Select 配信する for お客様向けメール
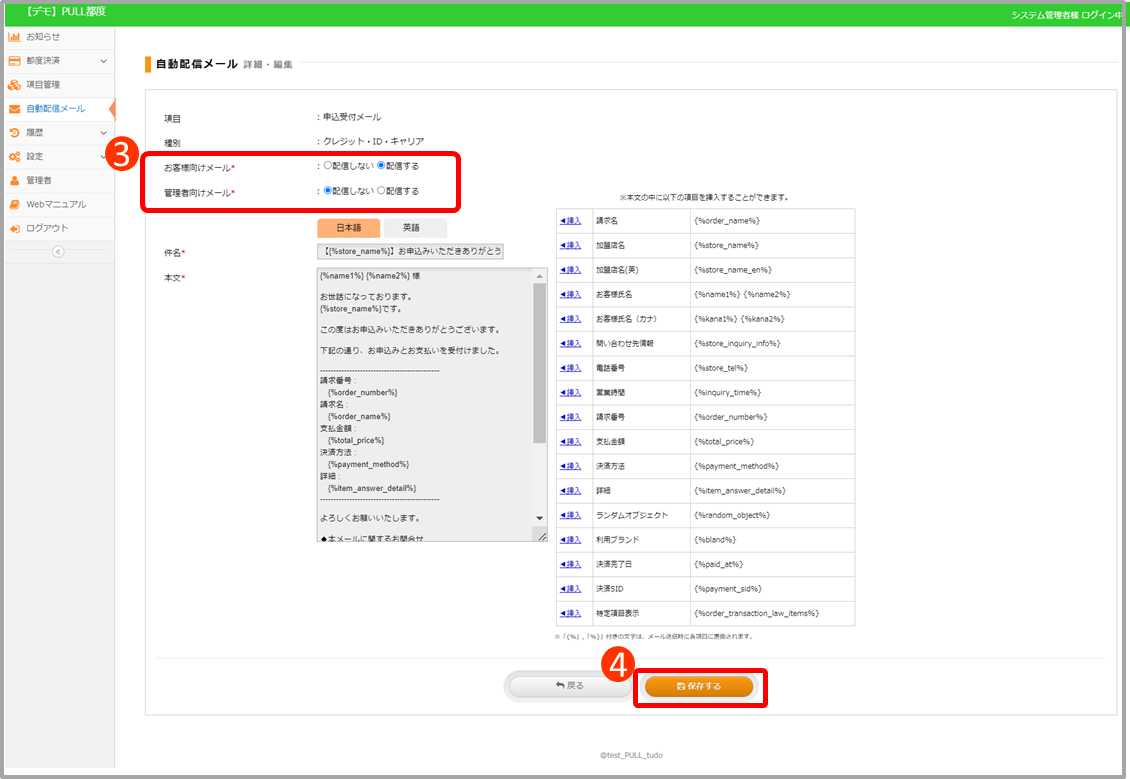The image size is (1130, 779). pos(381,166)
